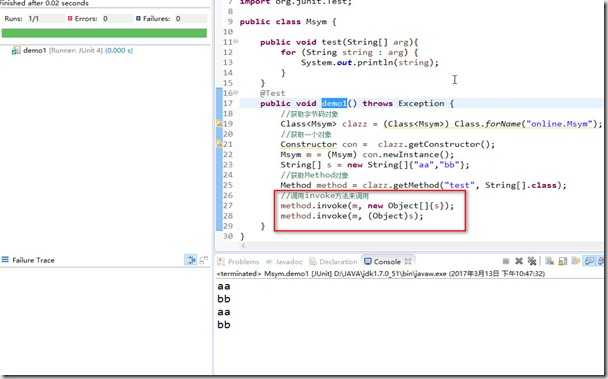
Task: Select the Console tab
Action: [387, 261]
